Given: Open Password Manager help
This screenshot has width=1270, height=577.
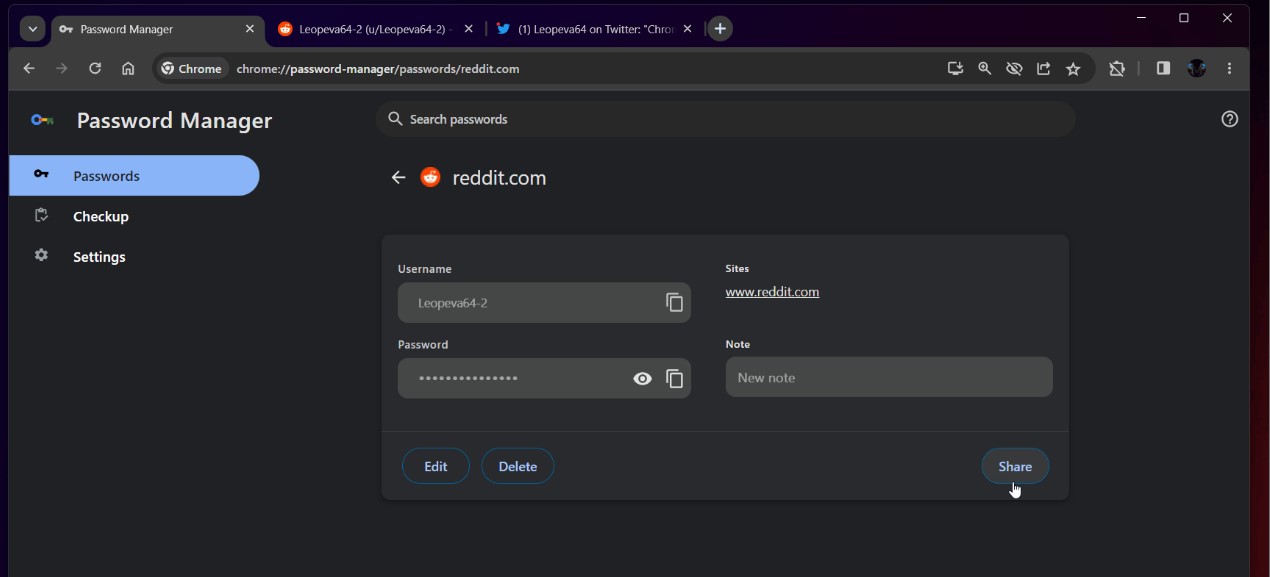Looking at the screenshot, I should 1230,119.
